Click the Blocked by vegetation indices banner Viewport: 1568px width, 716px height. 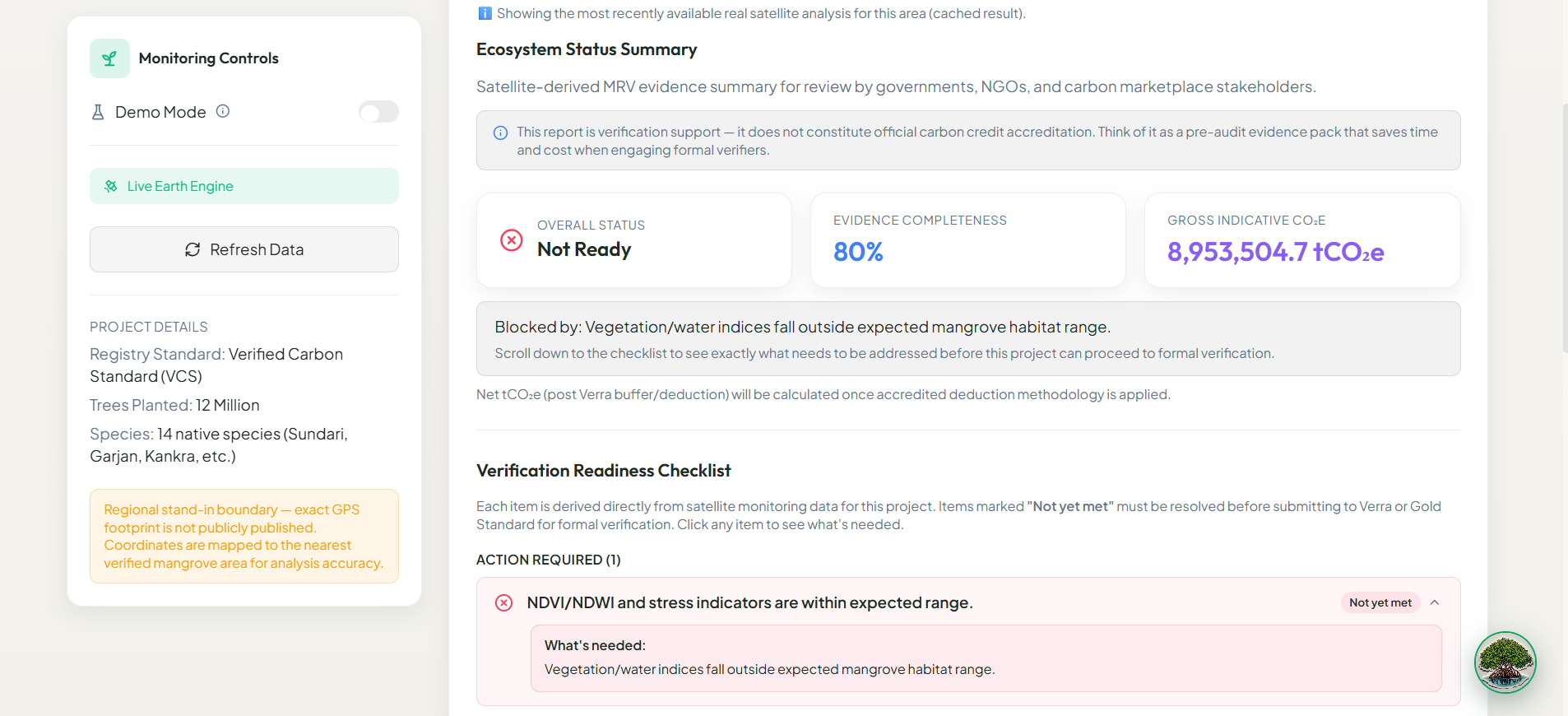click(968, 339)
